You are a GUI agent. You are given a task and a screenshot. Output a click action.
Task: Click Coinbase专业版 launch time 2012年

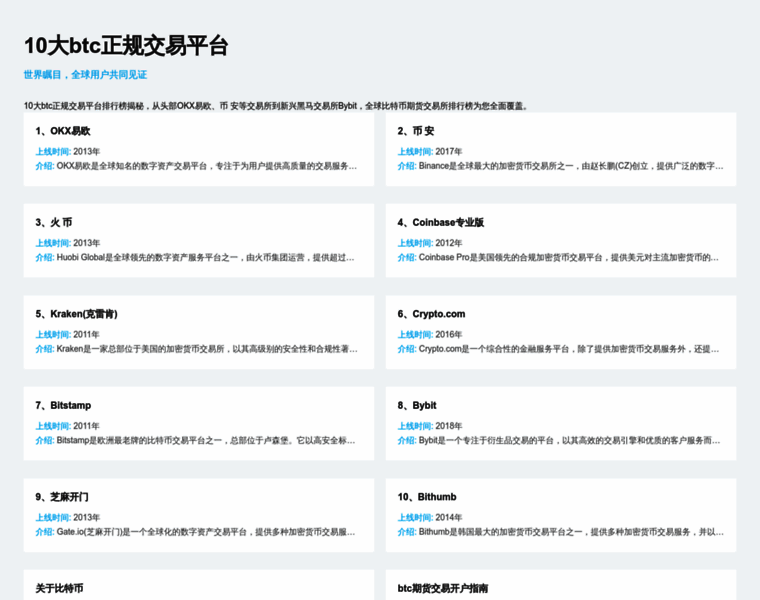coord(449,243)
